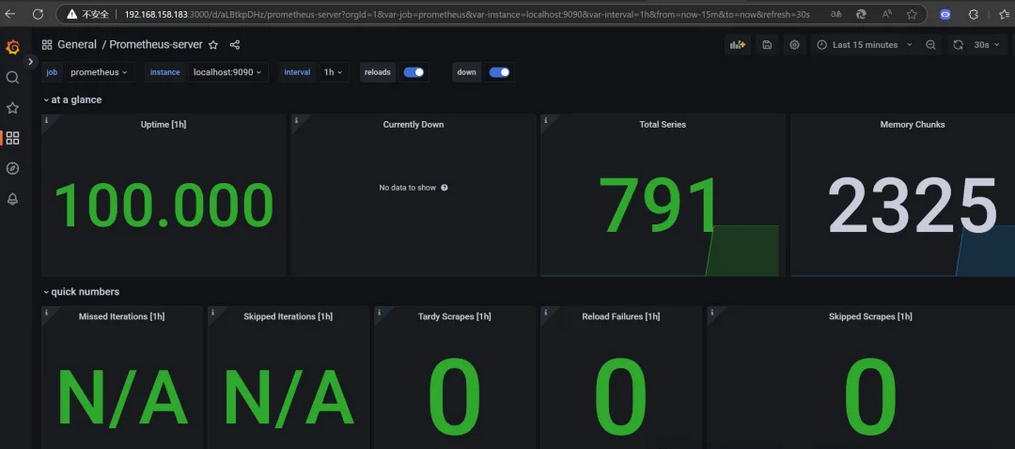Open the Alerting bell icon
This screenshot has width=1015, height=449.
12,199
